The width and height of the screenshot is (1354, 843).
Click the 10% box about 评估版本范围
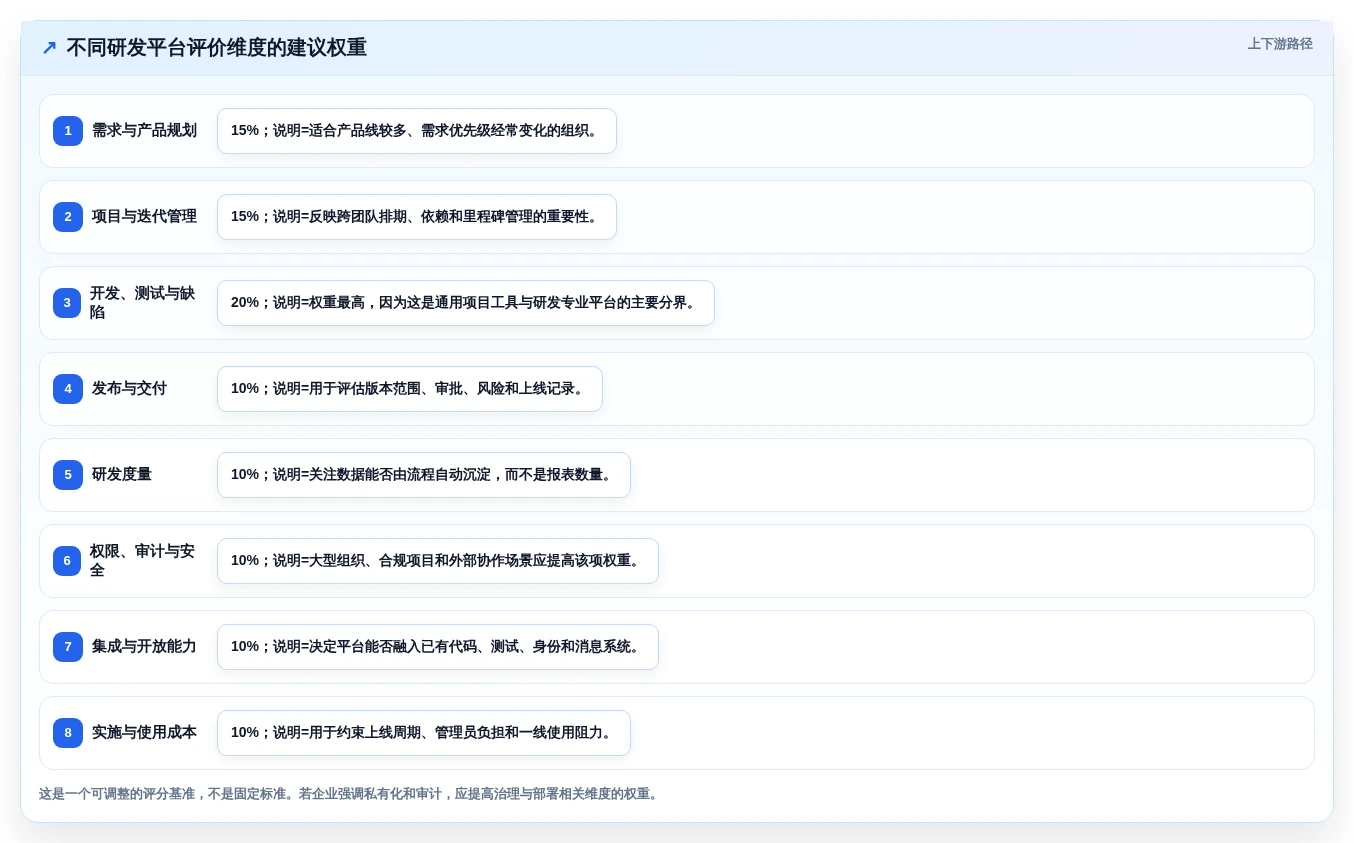[x=410, y=389]
